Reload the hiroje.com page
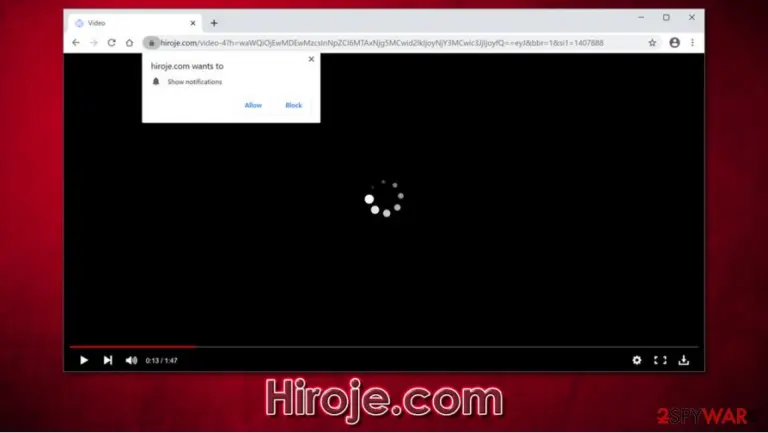 (x=112, y=43)
